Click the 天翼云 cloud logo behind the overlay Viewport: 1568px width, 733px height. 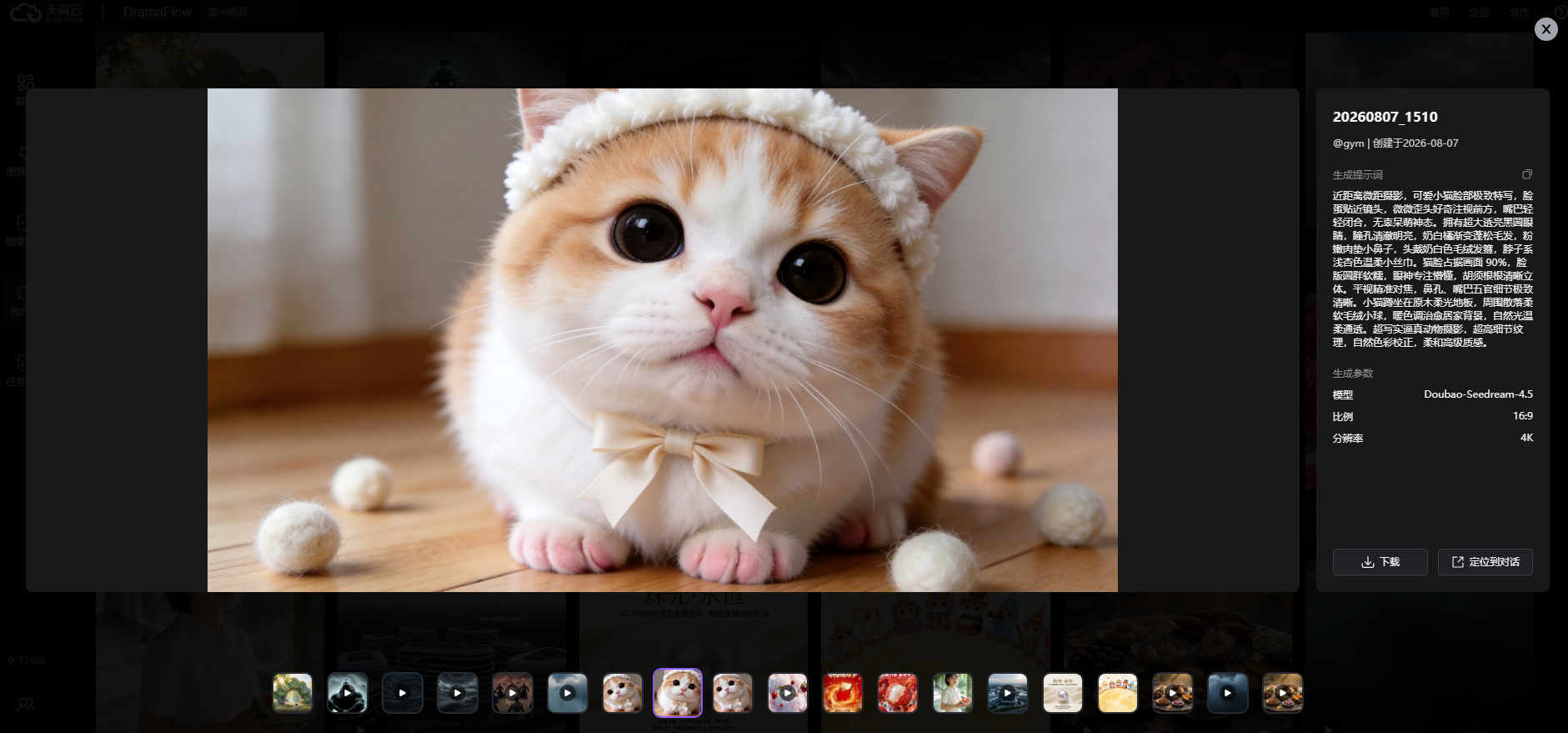click(46, 13)
